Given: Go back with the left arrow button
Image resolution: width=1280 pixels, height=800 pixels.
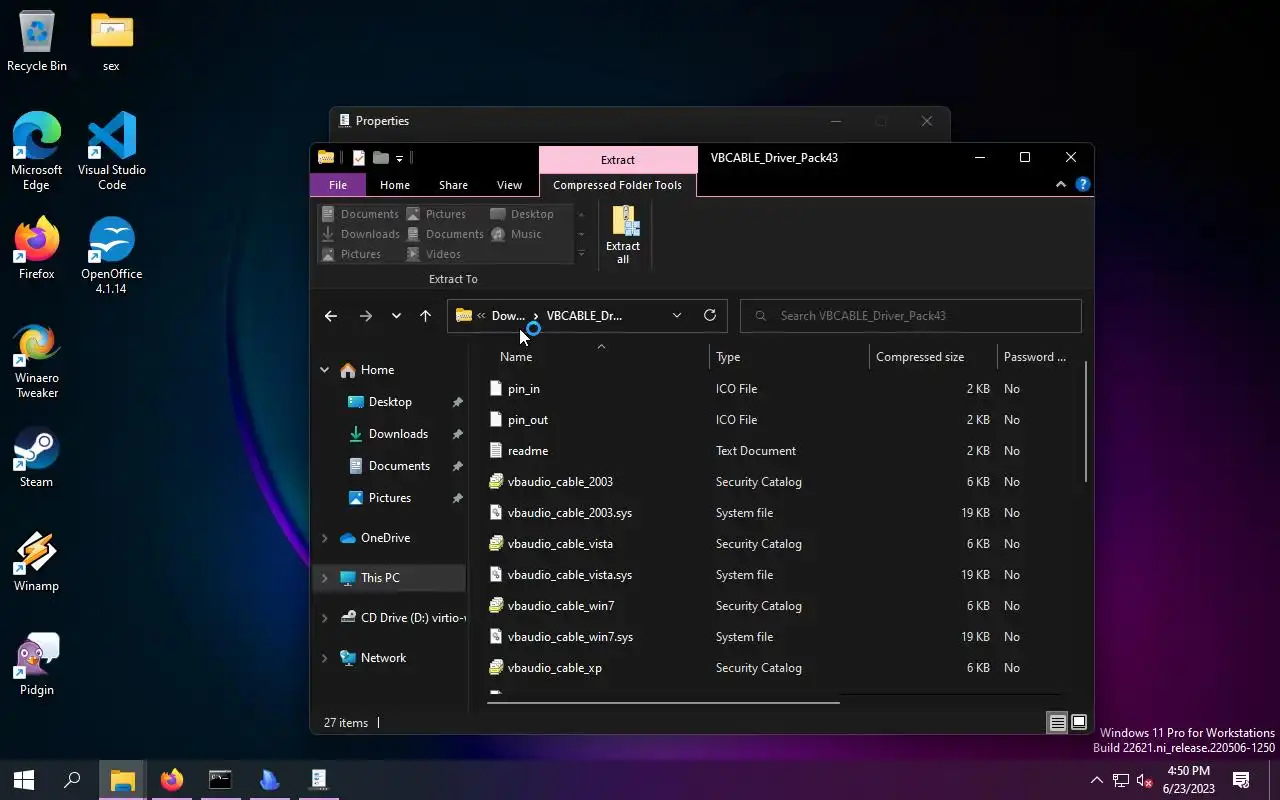Looking at the screenshot, I should (x=331, y=316).
